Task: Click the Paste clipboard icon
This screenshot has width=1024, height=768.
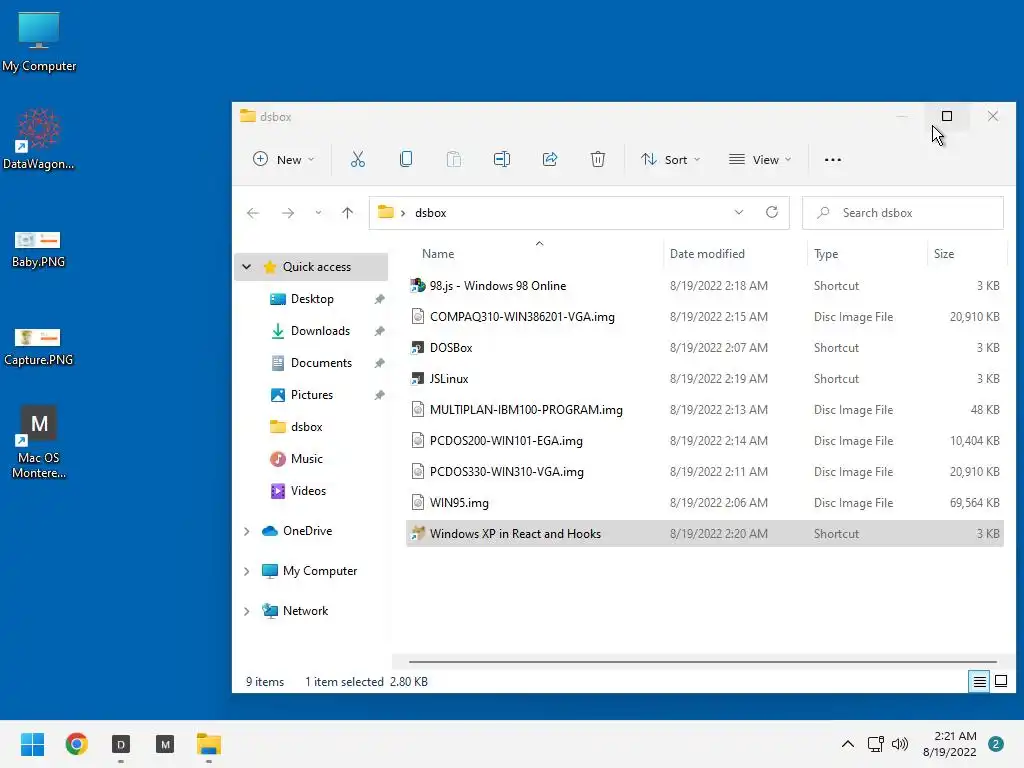Action: click(x=453, y=159)
